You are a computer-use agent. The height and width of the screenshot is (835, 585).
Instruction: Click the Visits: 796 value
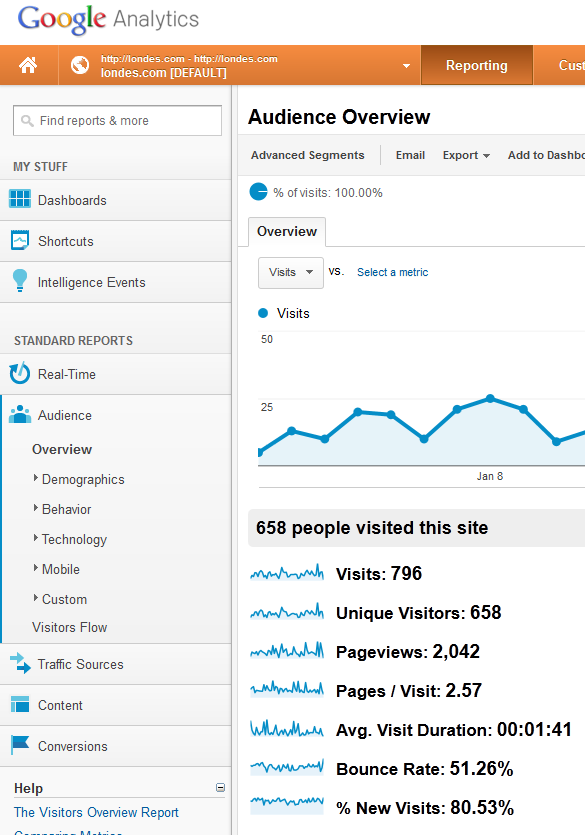click(379, 574)
